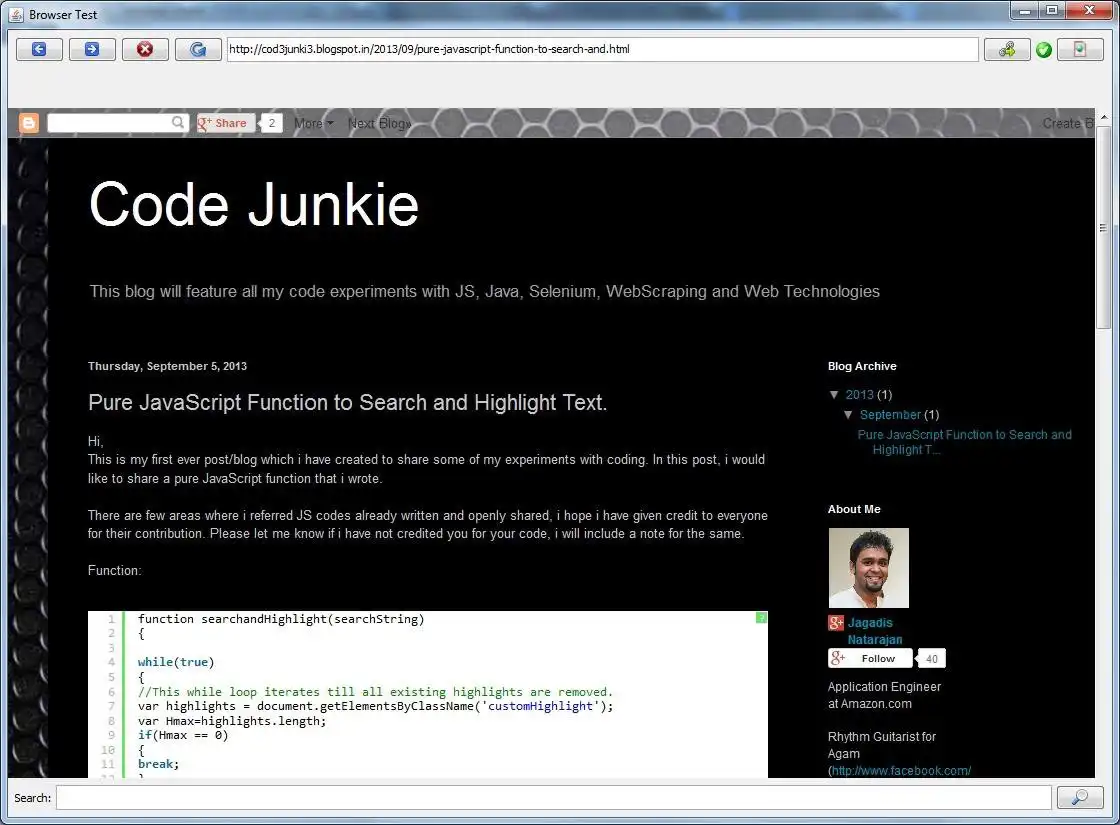1120x825 pixels.
Task: Click the Google+ Follow button
Action: click(x=870, y=659)
